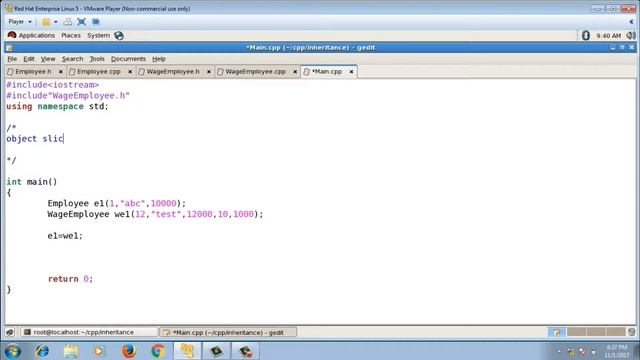Click the 'e1=we1;' statement

tap(65, 236)
